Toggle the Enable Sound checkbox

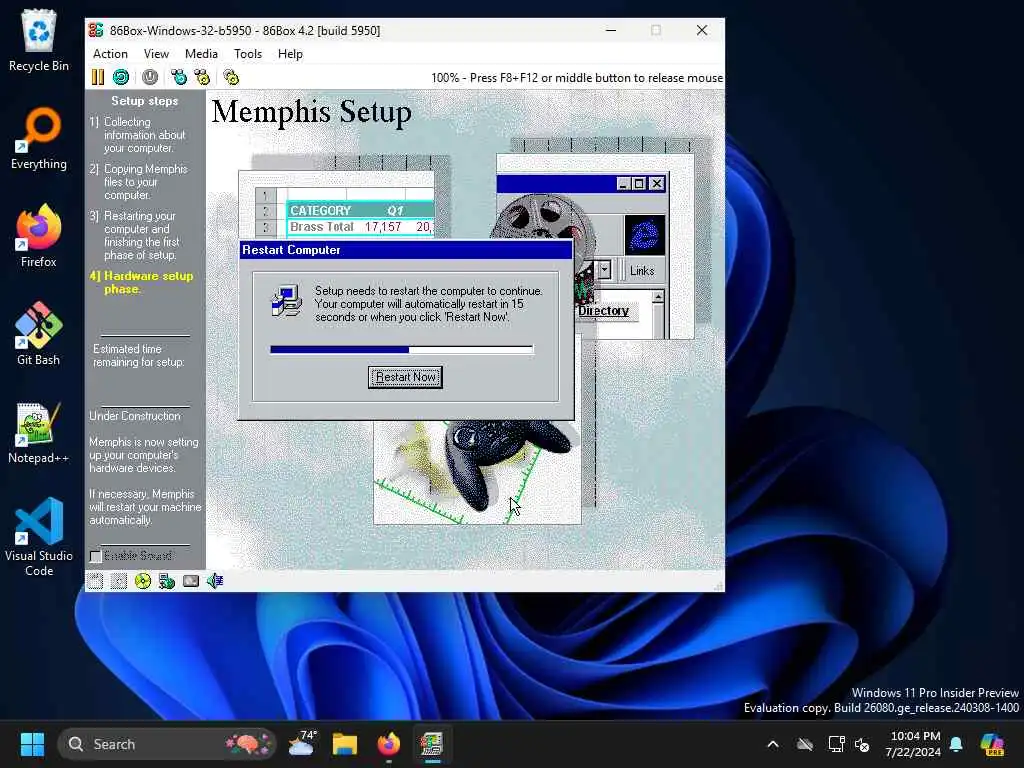96,556
